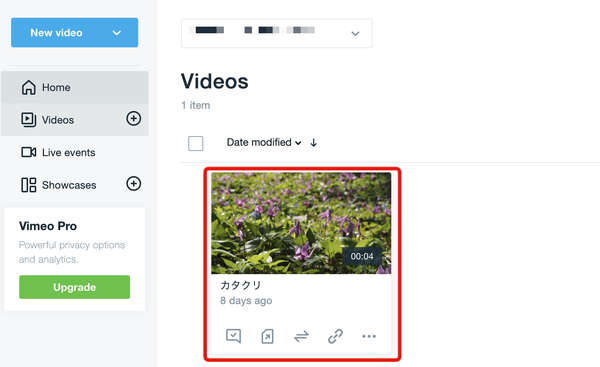Viewport: 600px width, 367px height.
Task: Open the review page icon on カタクリ card
Action: pos(233,336)
